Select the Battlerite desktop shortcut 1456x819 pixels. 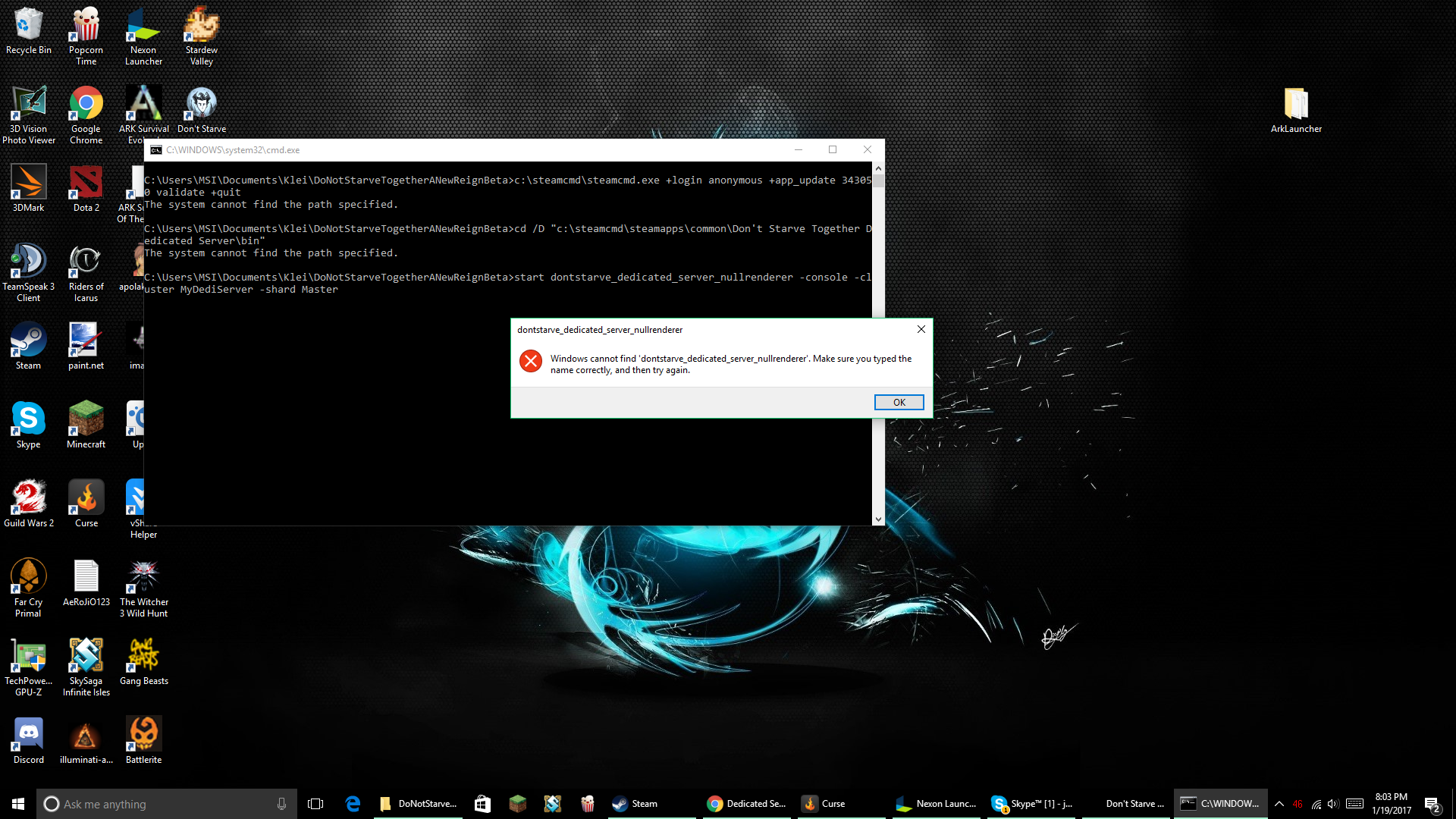[143, 740]
